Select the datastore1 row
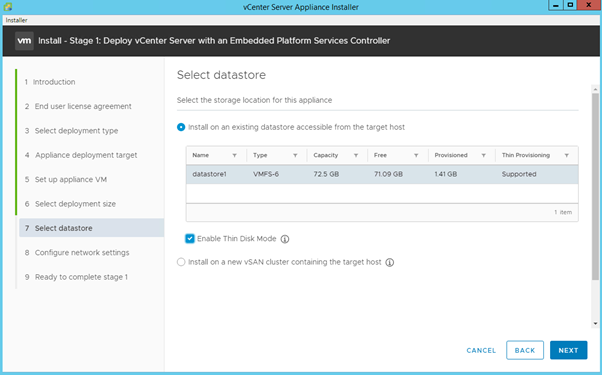Viewport: 602px width, 375px height. coord(382,174)
